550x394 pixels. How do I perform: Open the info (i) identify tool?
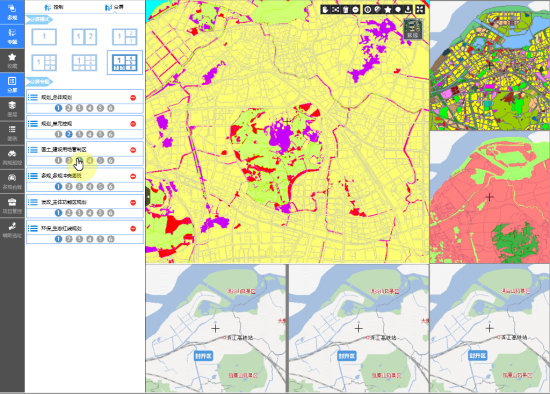[367, 9]
